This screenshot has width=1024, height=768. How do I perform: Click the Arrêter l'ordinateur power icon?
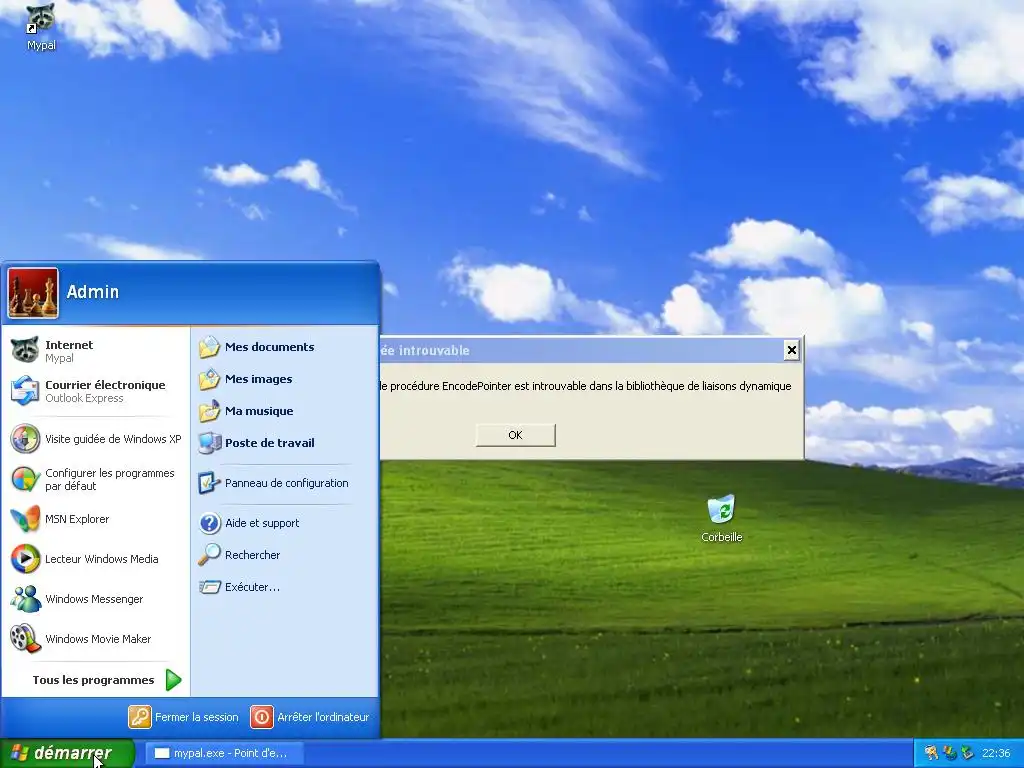pyautogui.click(x=262, y=717)
